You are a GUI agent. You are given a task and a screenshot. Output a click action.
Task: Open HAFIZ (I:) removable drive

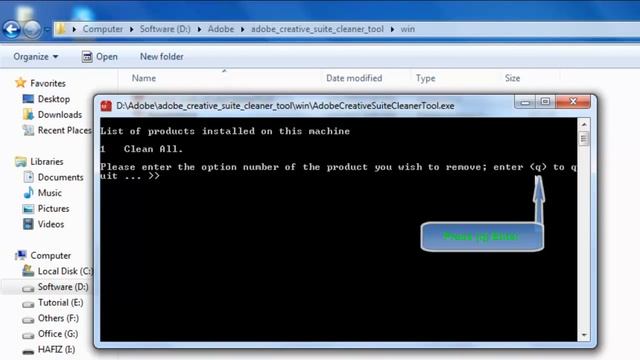[x=56, y=349]
